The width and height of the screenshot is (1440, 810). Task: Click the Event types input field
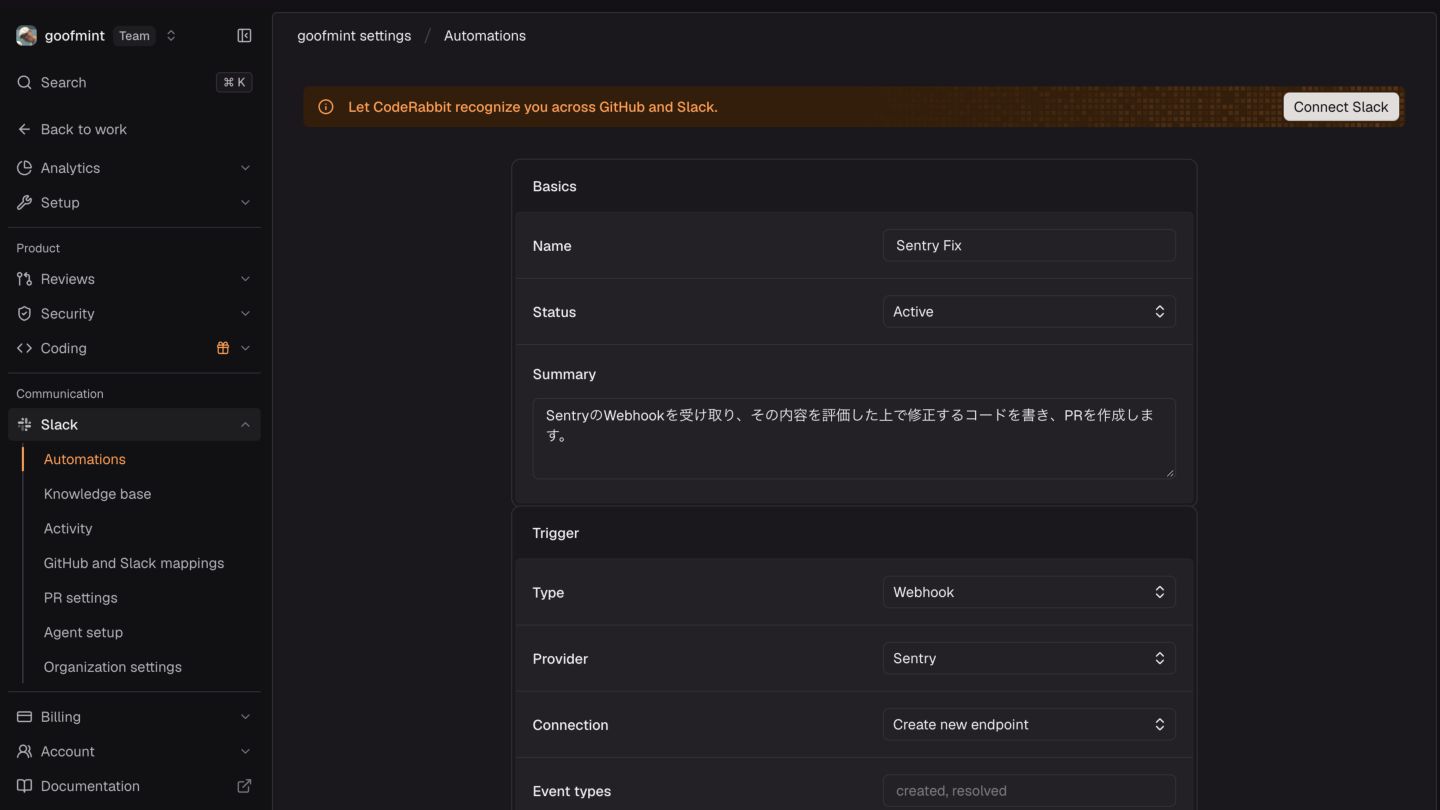pos(1028,791)
